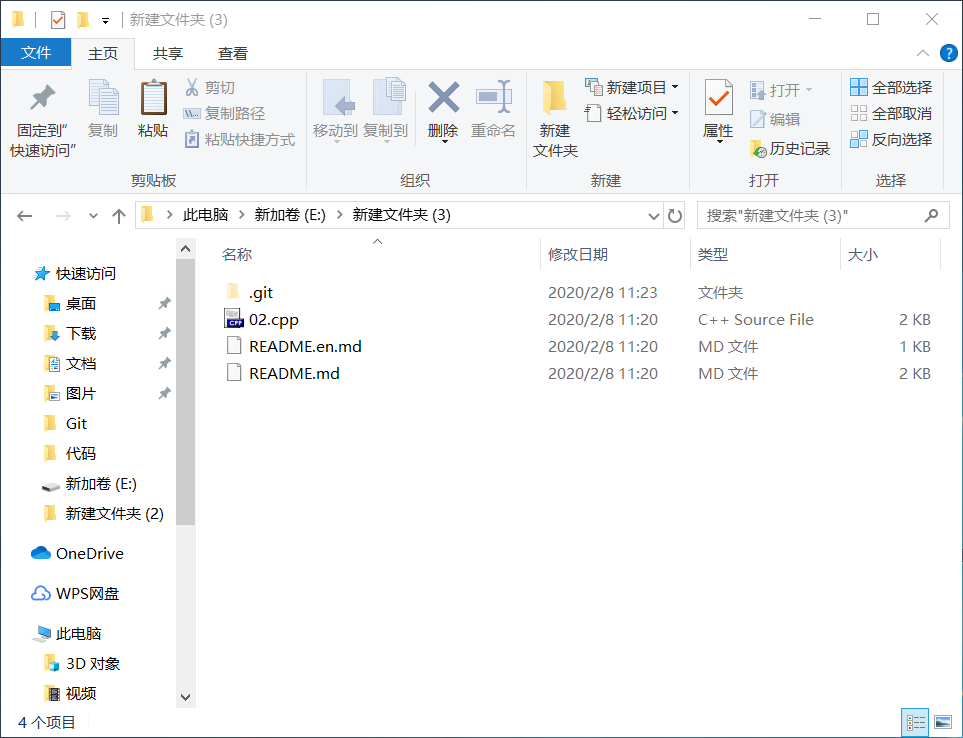
Task: Click quick access toolbar New folder icon
Action: tap(83, 20)
